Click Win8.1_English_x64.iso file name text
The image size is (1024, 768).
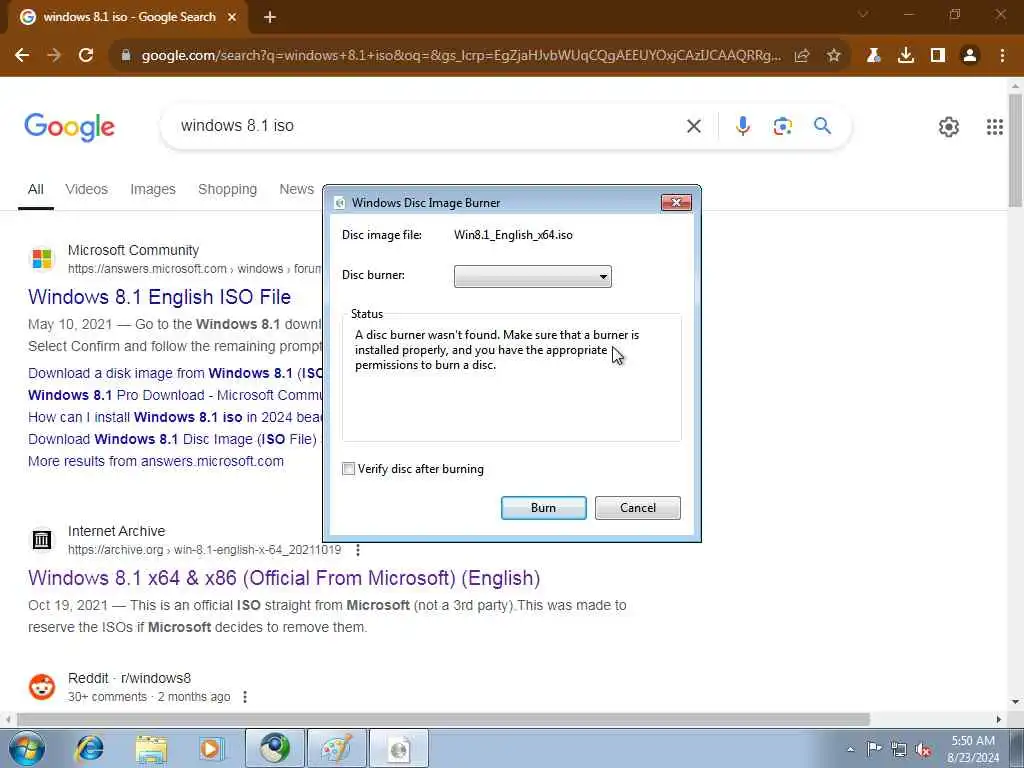tap(513, 235)
